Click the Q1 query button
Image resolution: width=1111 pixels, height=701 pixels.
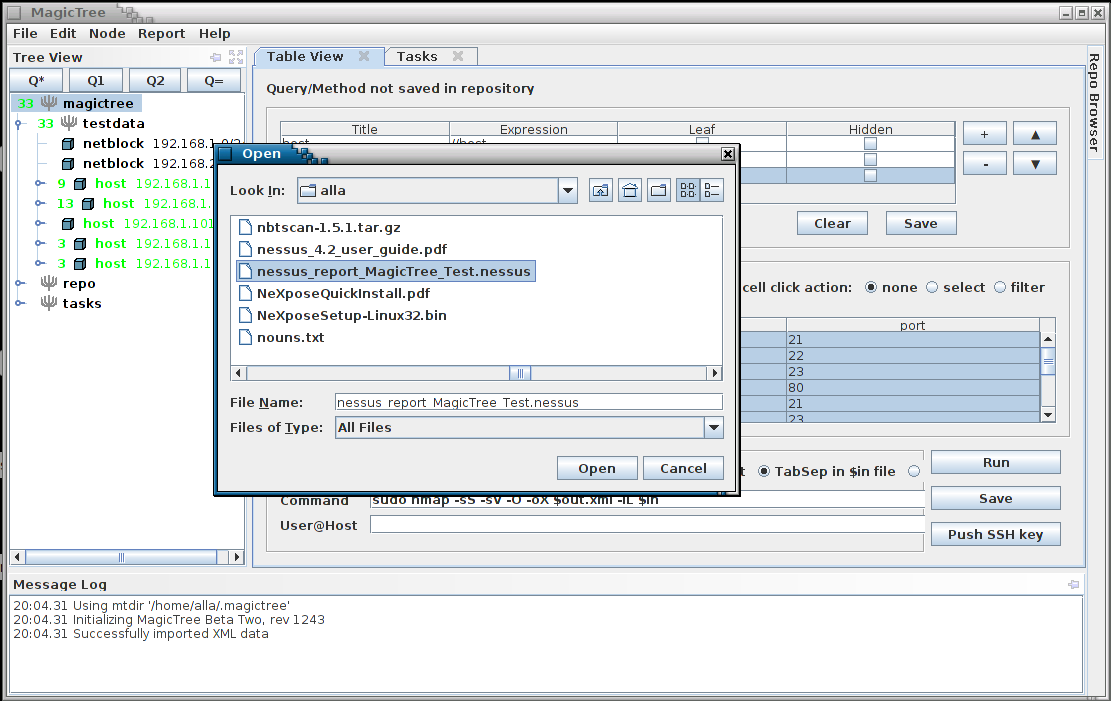(96, 81)
